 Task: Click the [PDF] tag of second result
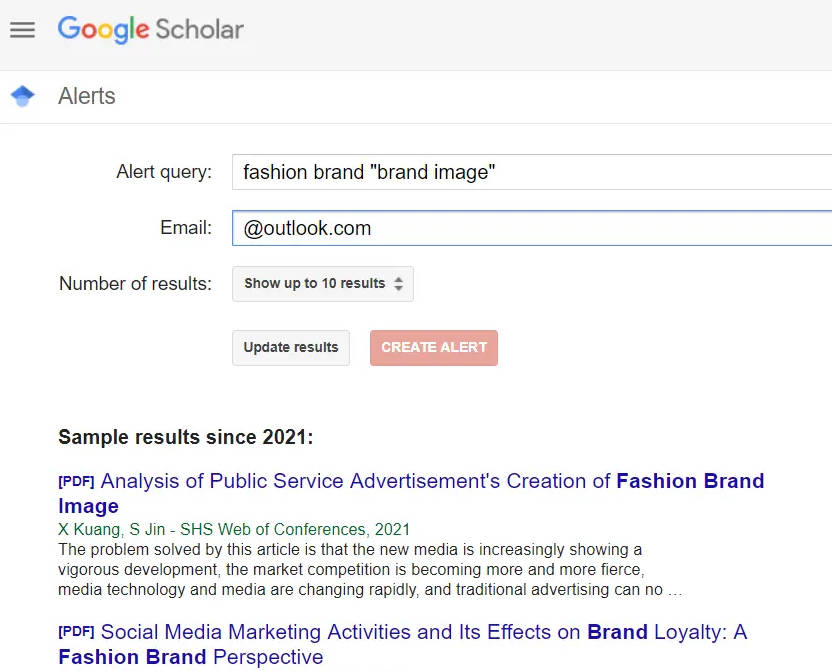click(76, 632)
